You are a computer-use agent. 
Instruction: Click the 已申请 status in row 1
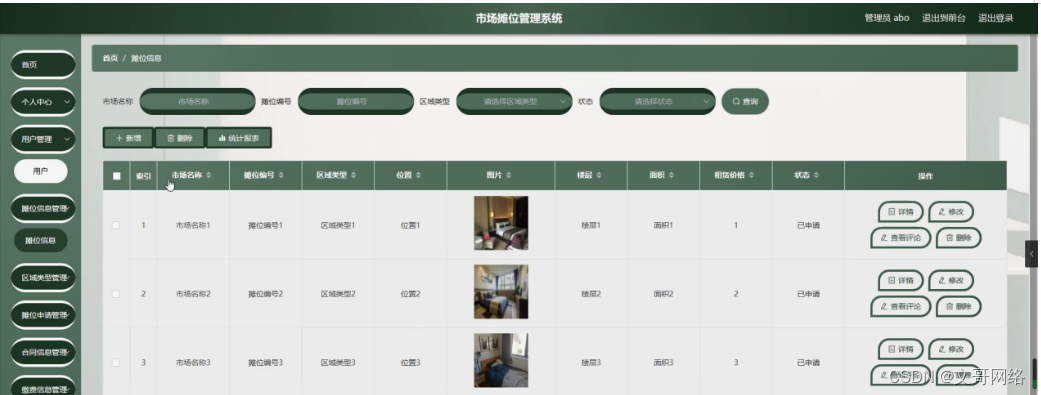click(808, 225)
